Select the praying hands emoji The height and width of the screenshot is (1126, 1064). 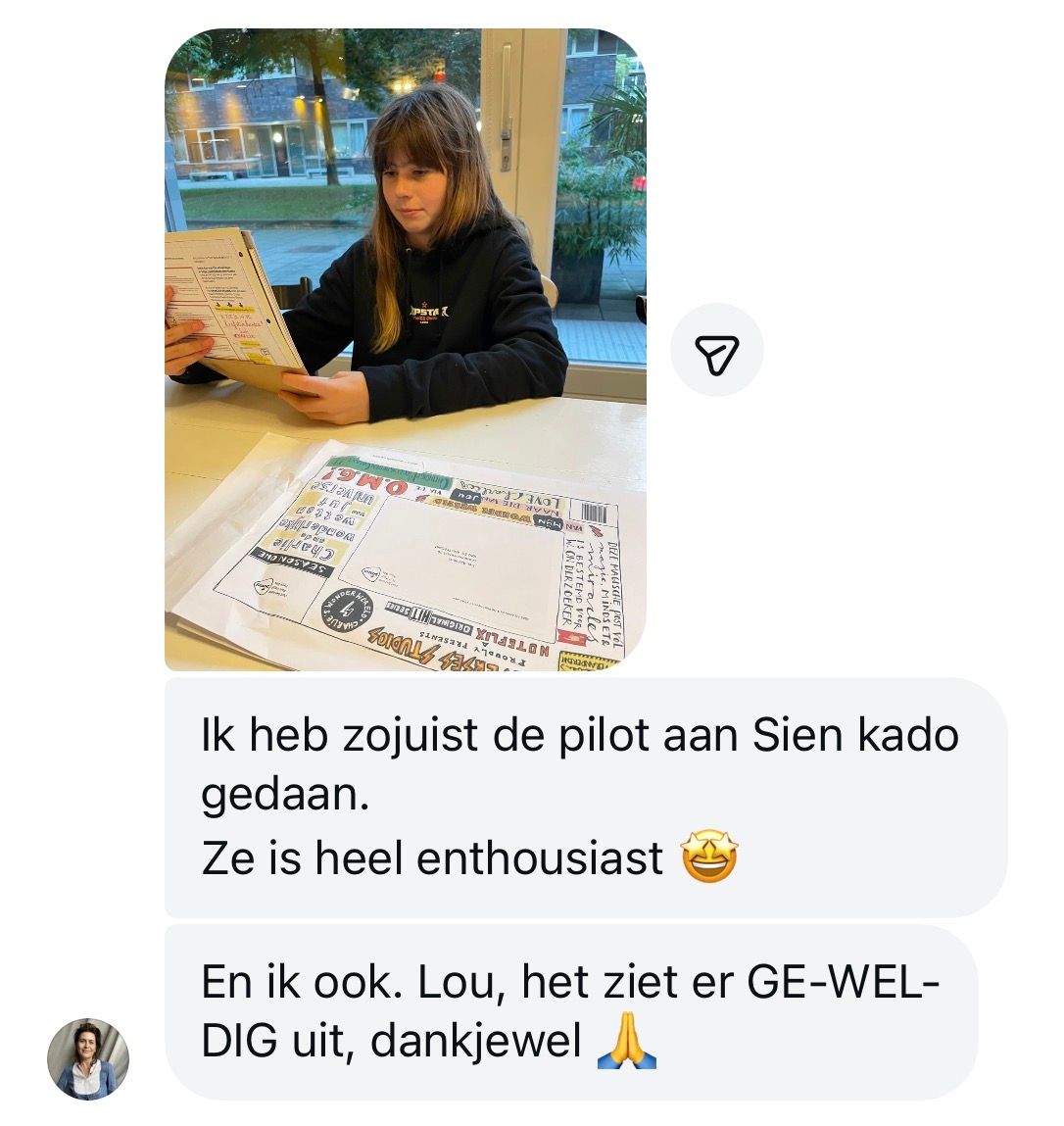click(627, 1042)
